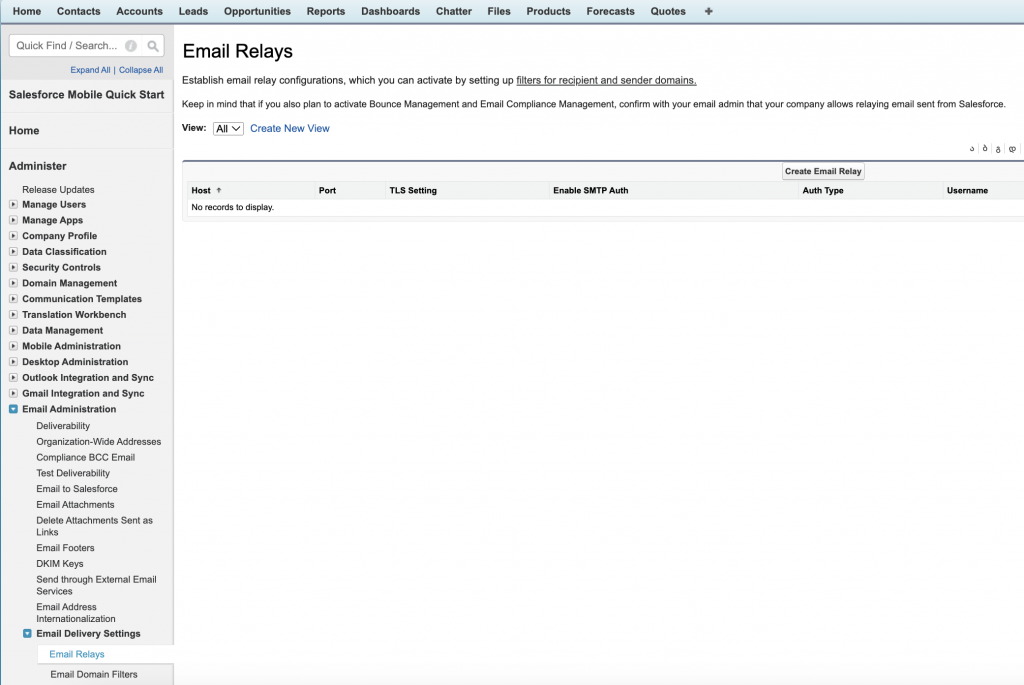Open Organization-Wide Addresses
The height and width of the screenshot is (685, 1024).
click(99, 441)
